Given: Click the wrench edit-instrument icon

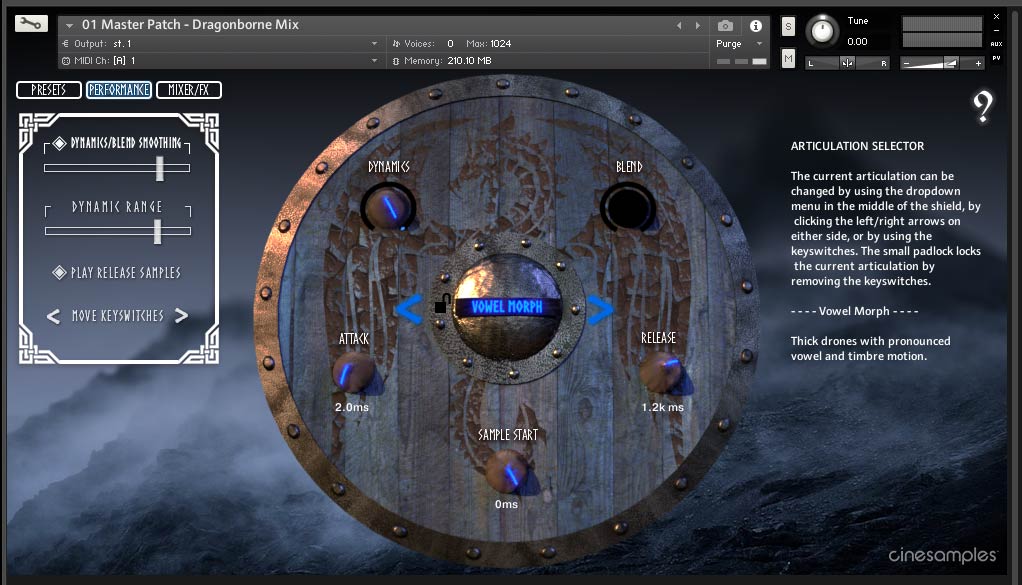Looking at the screenshot, I should (30, 24).
